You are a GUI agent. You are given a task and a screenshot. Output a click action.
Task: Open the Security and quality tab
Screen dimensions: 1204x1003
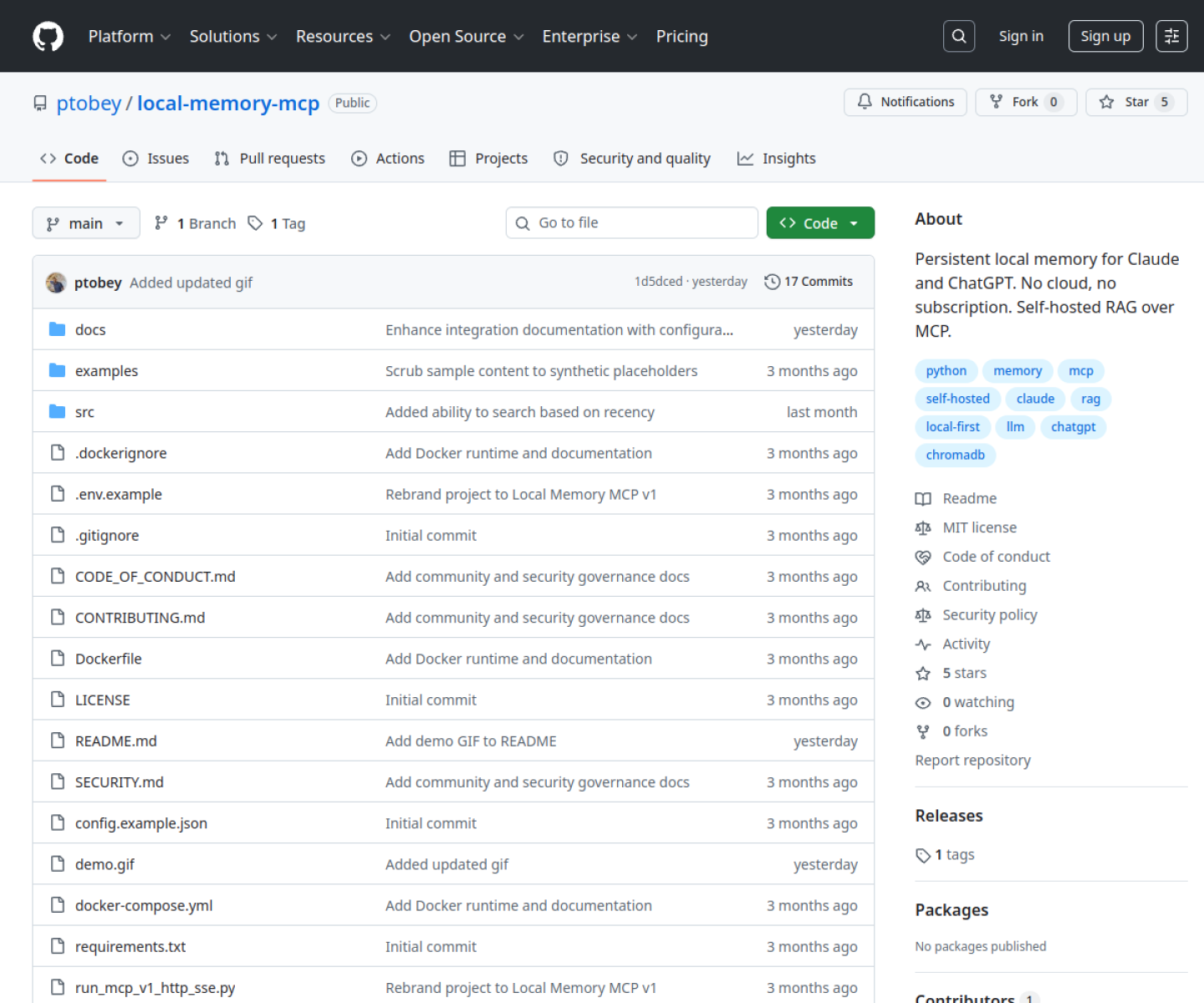pyautogui.click(x=632, y=158)
